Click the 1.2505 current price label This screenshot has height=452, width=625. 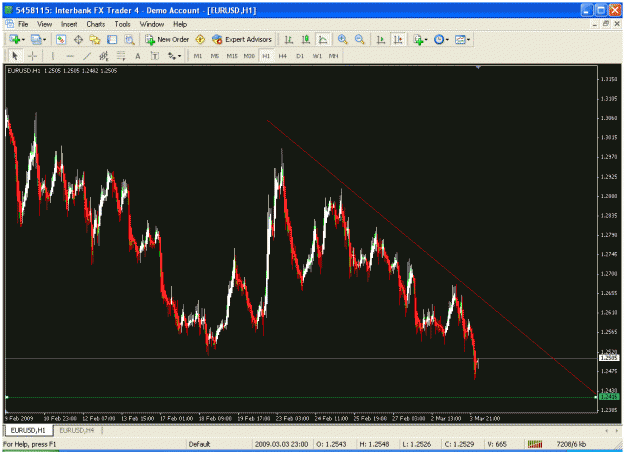click(x=609, y=358)
